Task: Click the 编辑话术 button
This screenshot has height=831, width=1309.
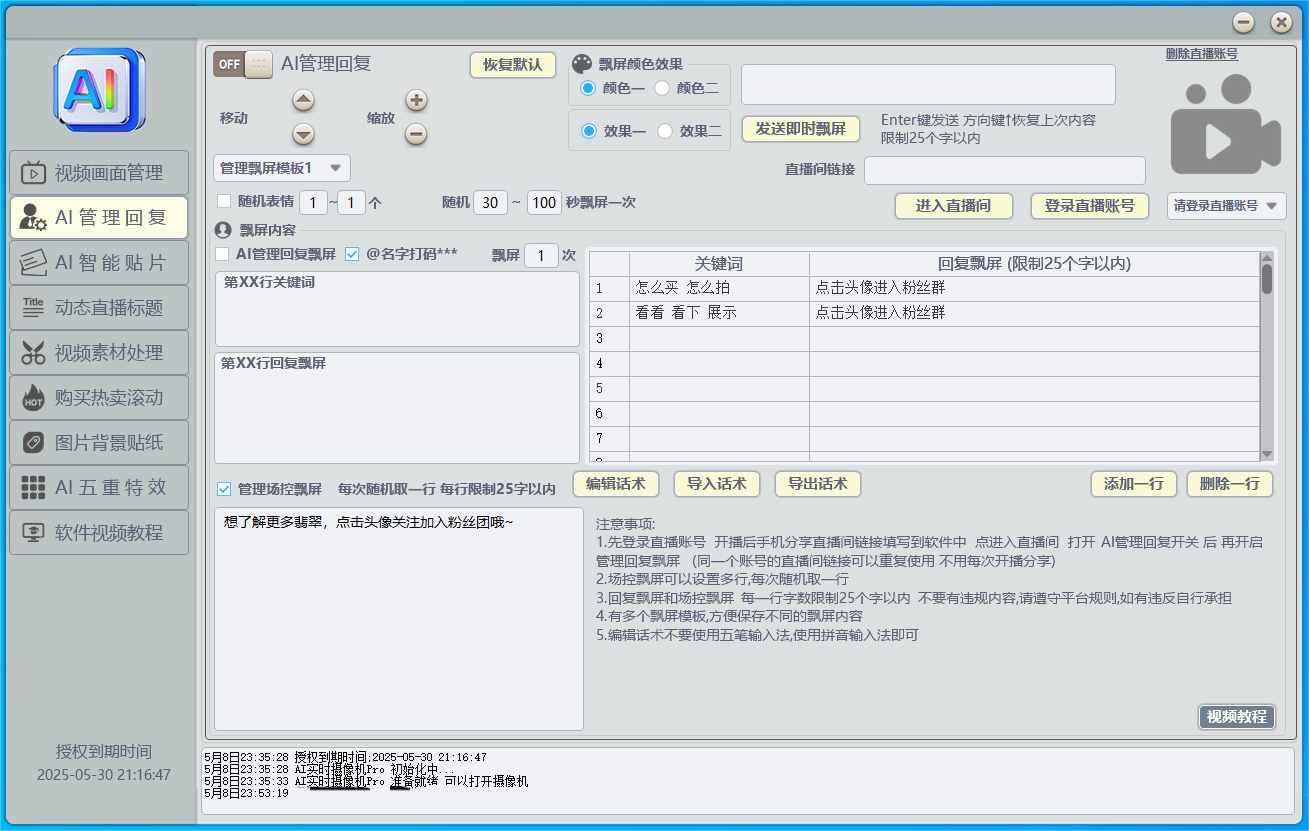Action: [616, 484]
